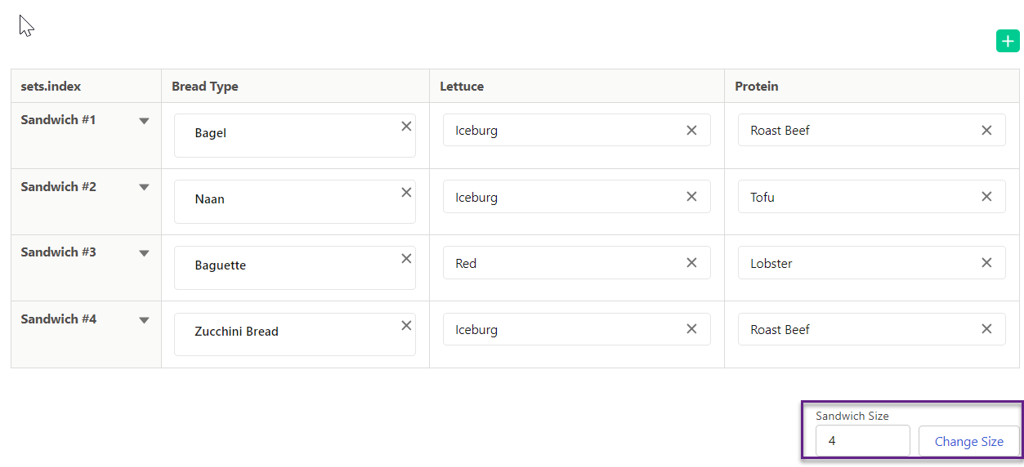This screenshot has width=1024, height=467.
Task: Open the Tofu protein field
Action: [872, 197]
